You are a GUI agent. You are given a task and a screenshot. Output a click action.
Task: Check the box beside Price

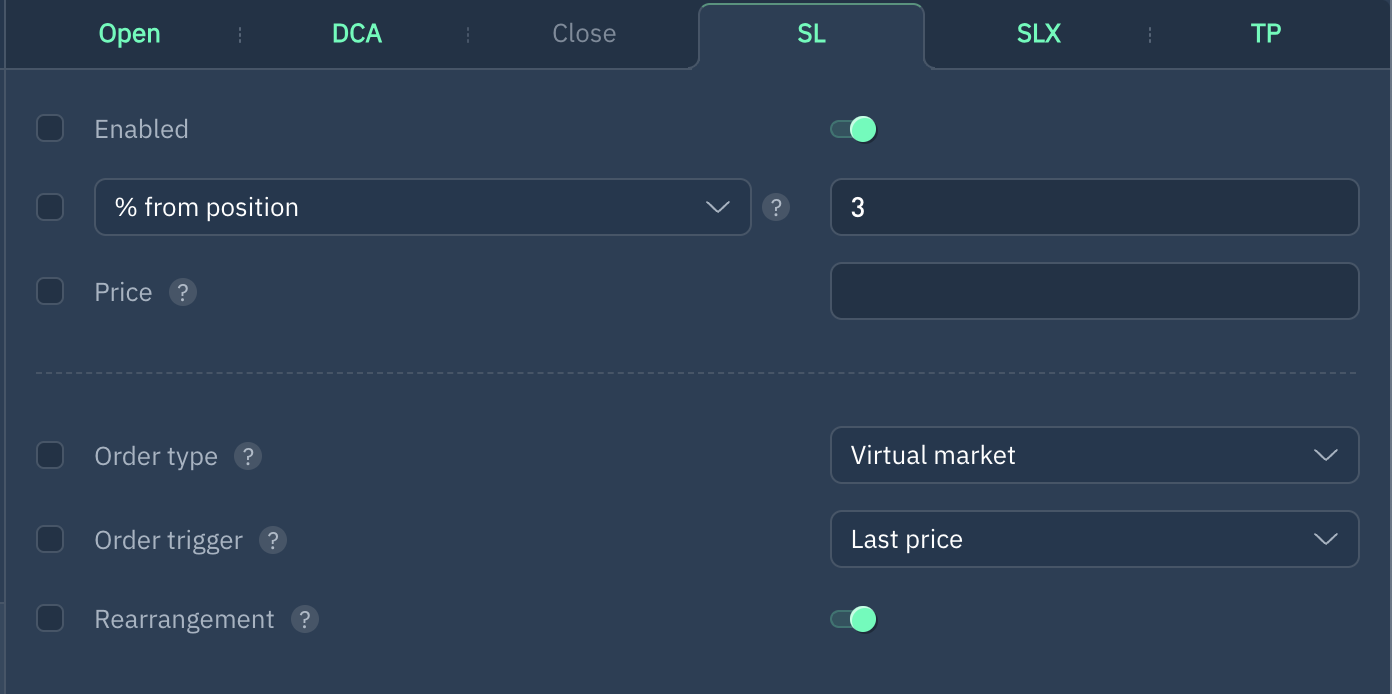[x=50, y=291]
